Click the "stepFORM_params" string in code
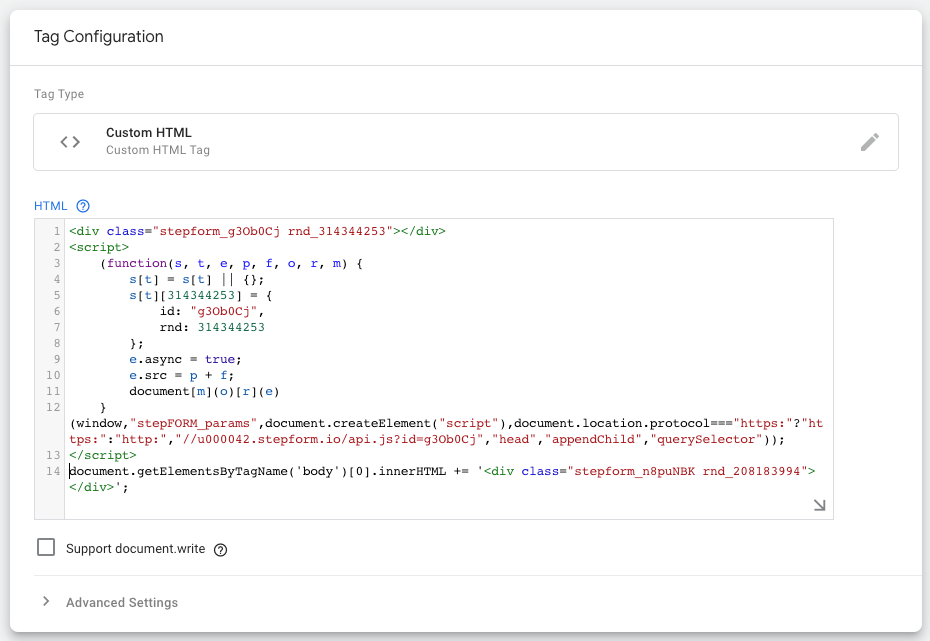This screenshot has height=641, width=930. [x=193, y=423]
